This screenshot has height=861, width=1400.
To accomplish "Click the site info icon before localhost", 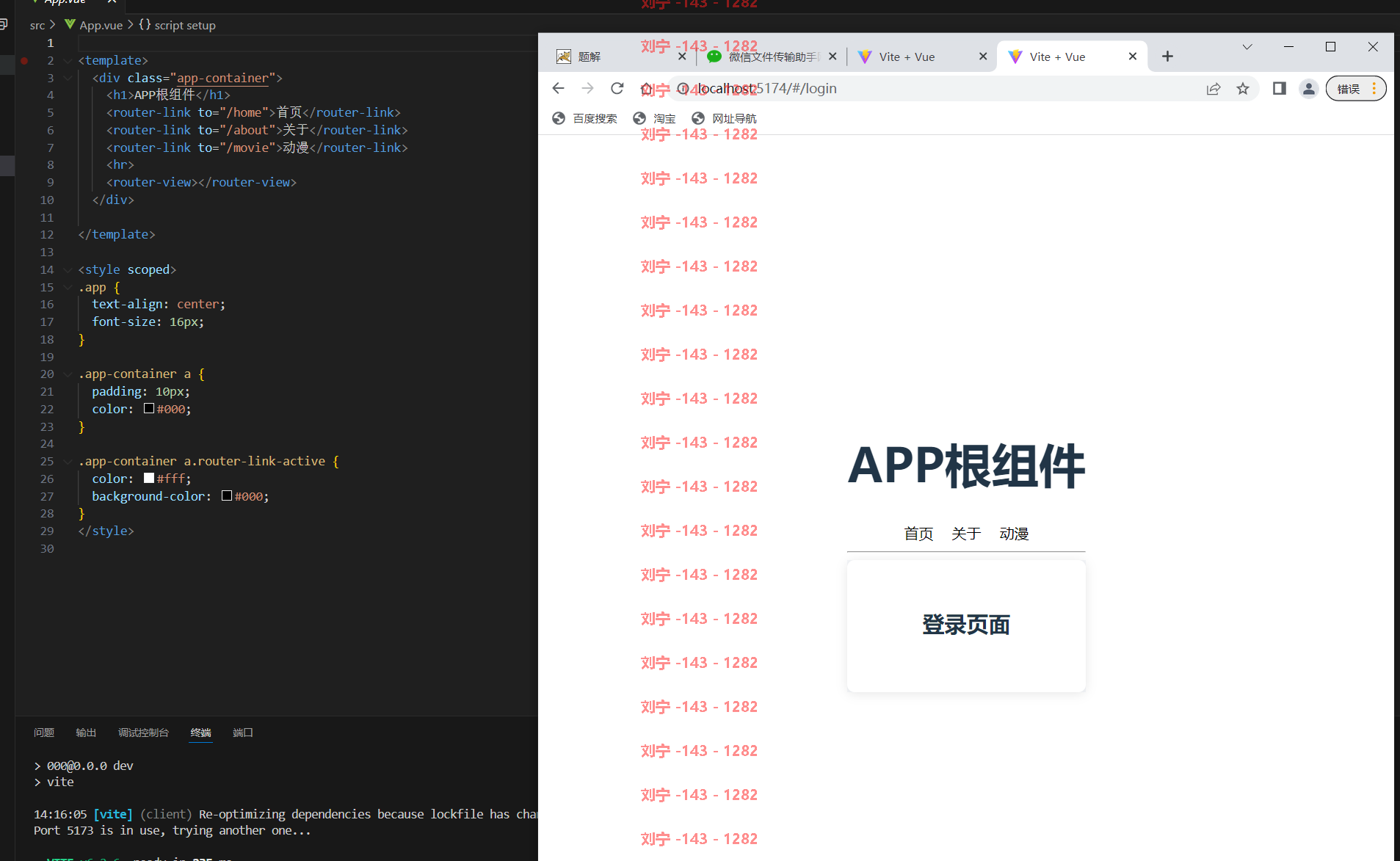I will click(x=683, y=89).
